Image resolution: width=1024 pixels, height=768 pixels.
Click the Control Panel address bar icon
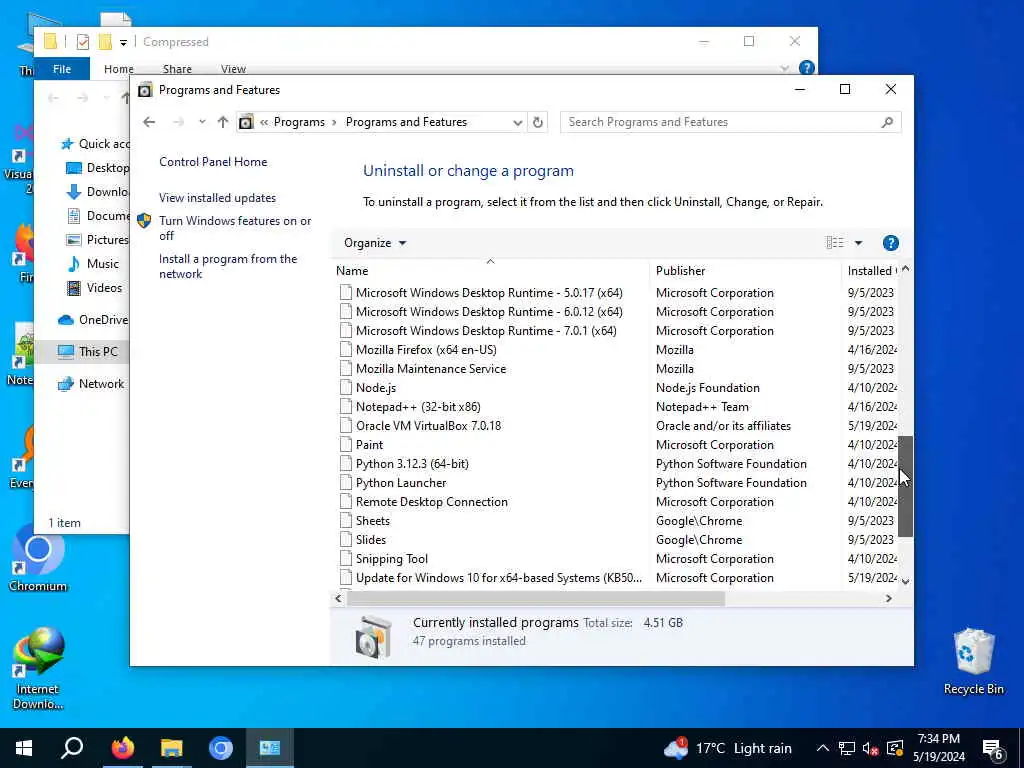(x=246, y=122)
